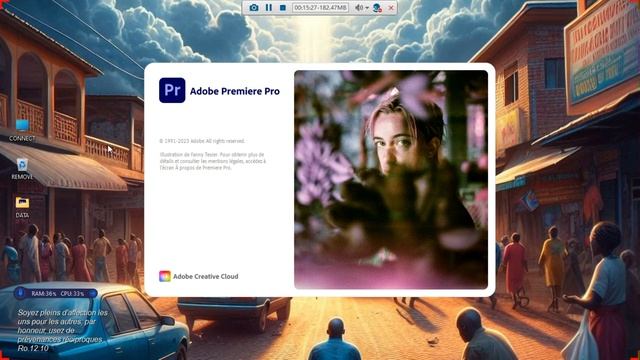This screenshot has width=640, height=360.
Task: Open the audio dropdown arrow beside the speaker
Action: (367, 8)
